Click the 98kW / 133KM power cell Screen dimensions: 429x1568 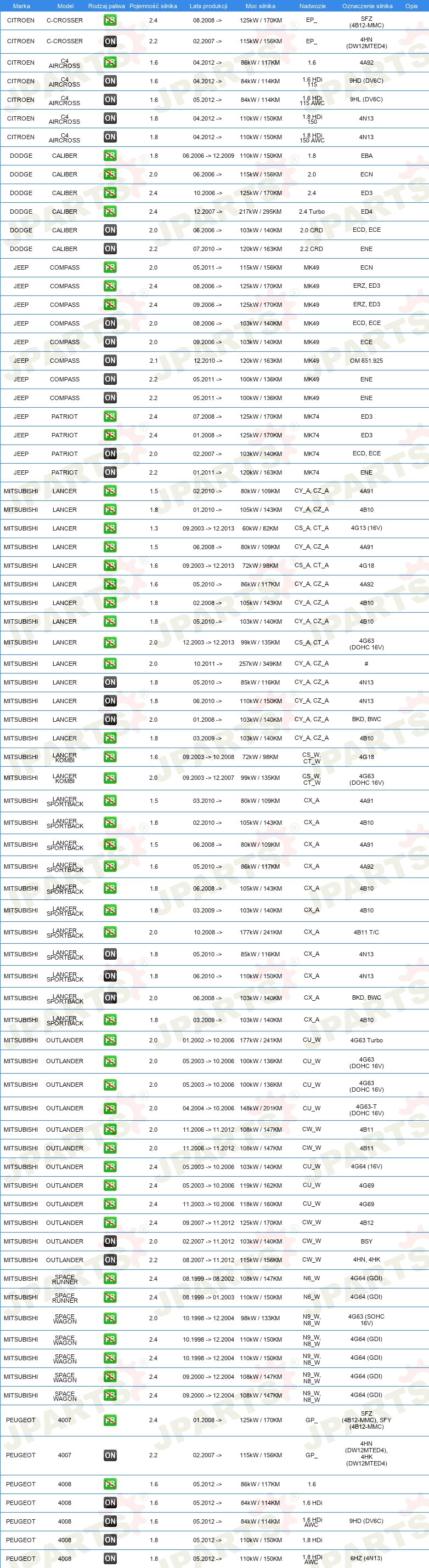(260, 1319)
